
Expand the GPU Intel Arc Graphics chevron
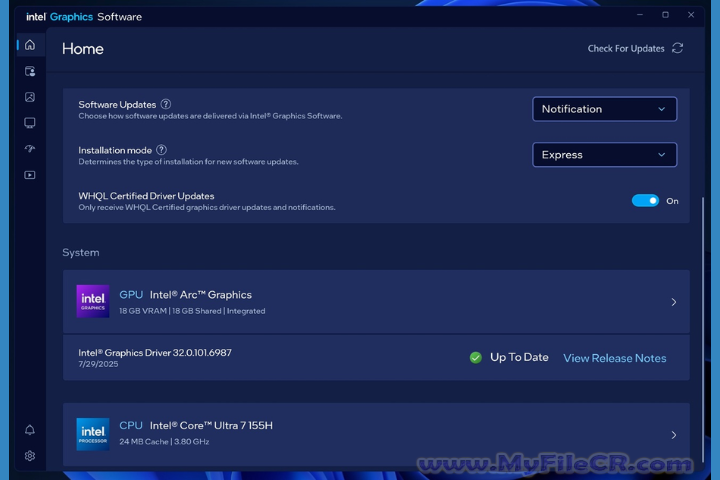(x=674, y=302)
